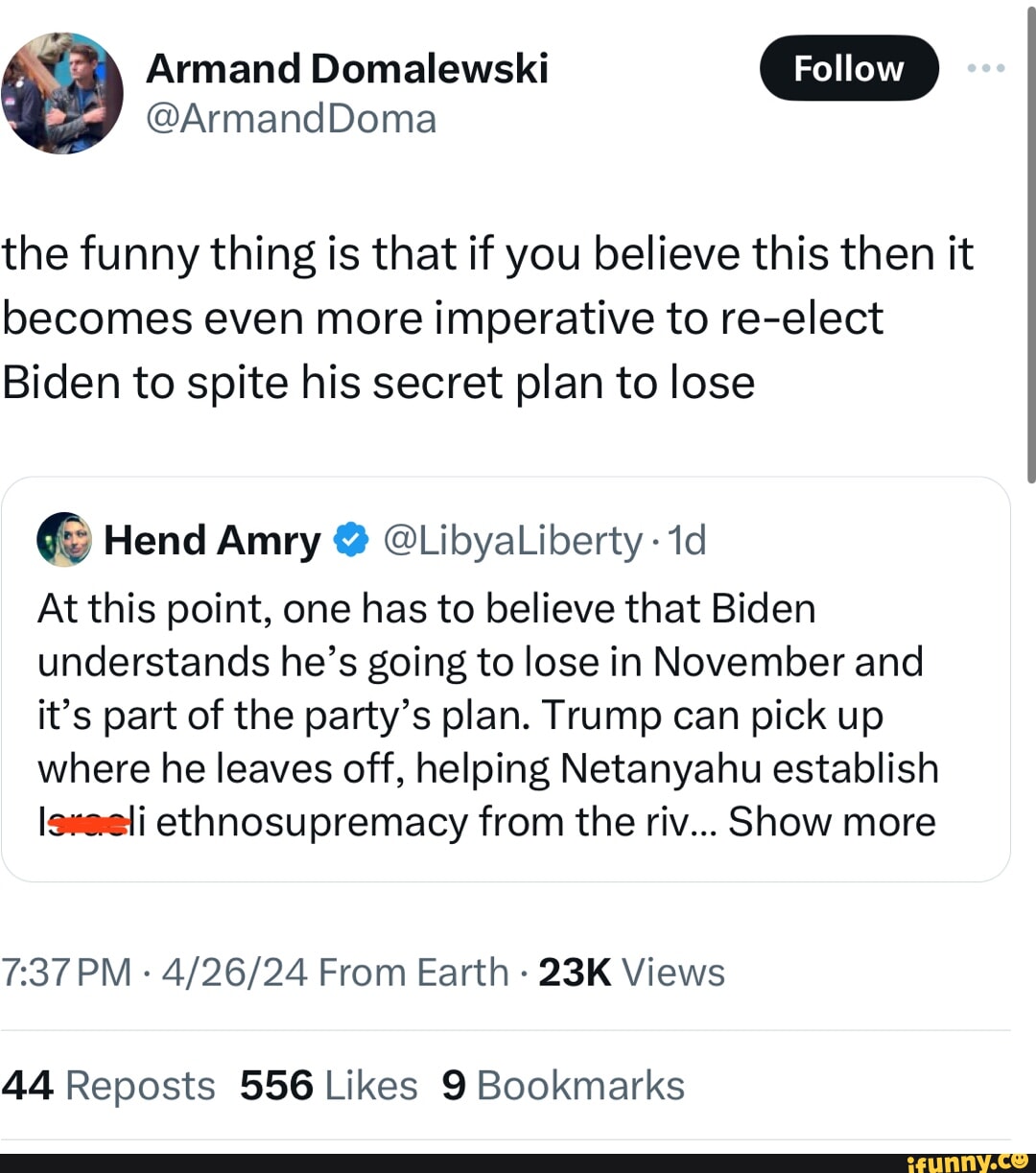Click Armand Domalewski's profile avatar
This screenshot has width=1036, height=1173.
(63, 92)
